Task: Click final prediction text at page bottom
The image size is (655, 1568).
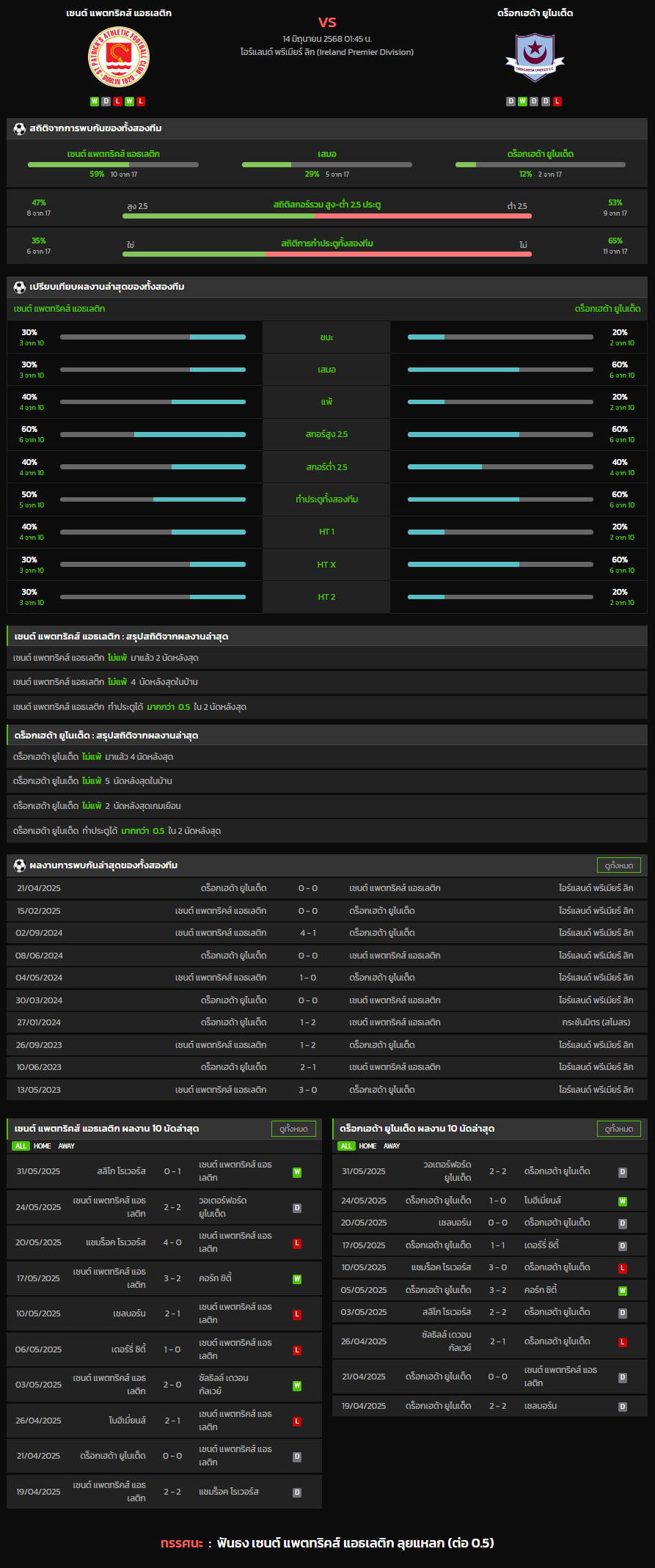Action: pos(327,1542)
